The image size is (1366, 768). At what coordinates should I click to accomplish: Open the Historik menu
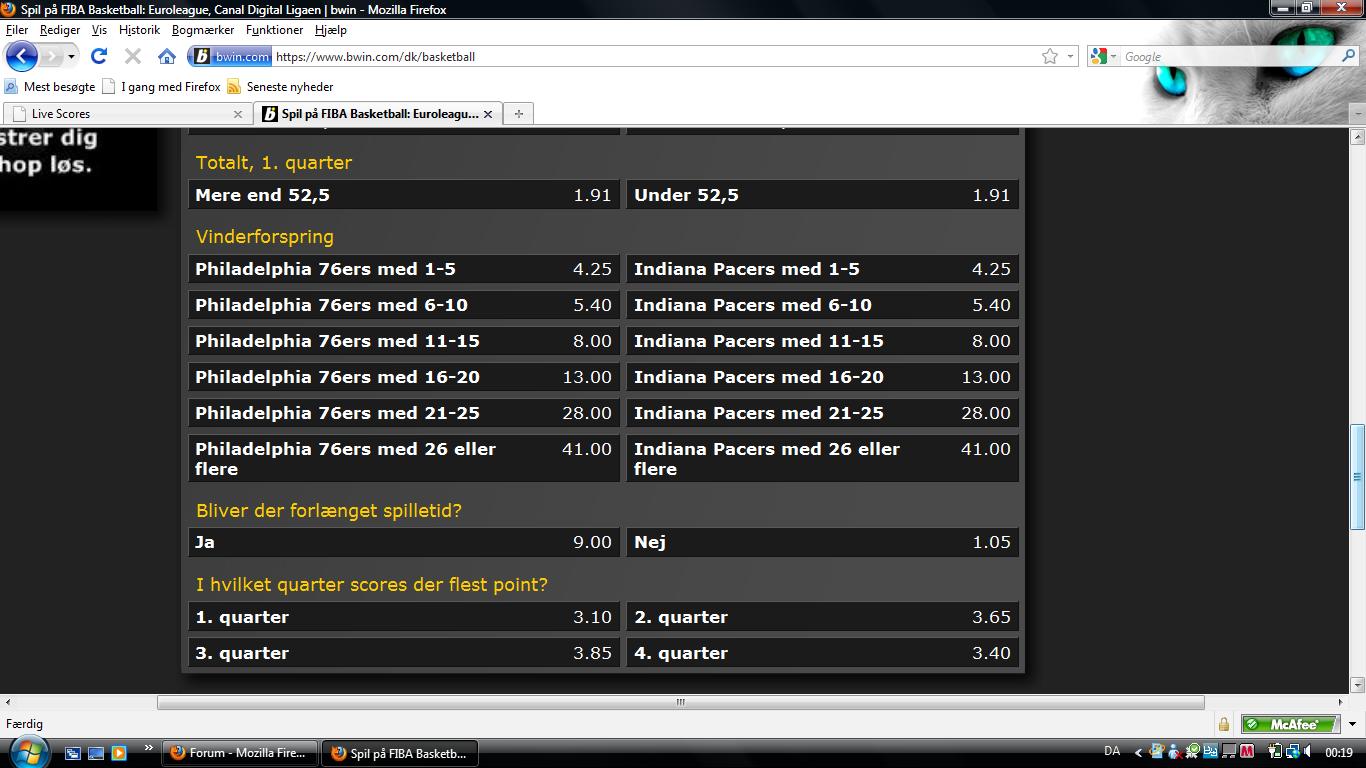tap(139, 30)
